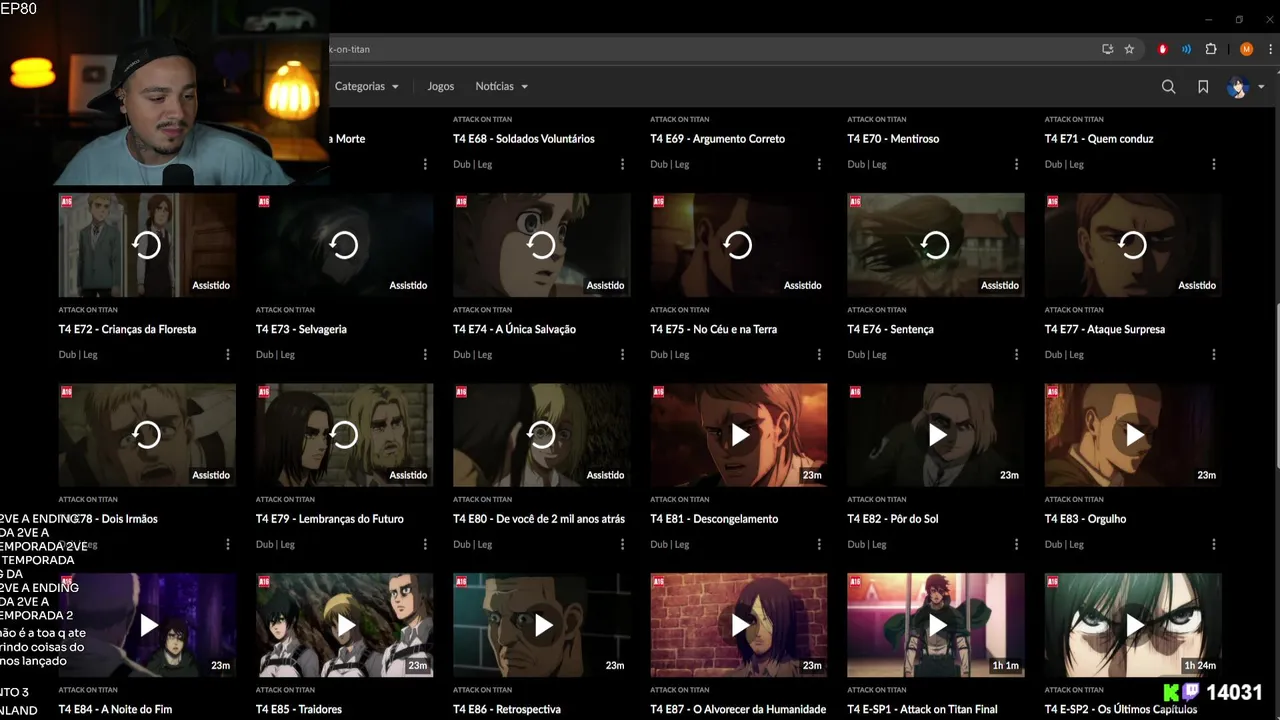Open the watchlist bookmark icon
The image size is (1280, 720).
pyautogui.click(x=1203, y=87)
